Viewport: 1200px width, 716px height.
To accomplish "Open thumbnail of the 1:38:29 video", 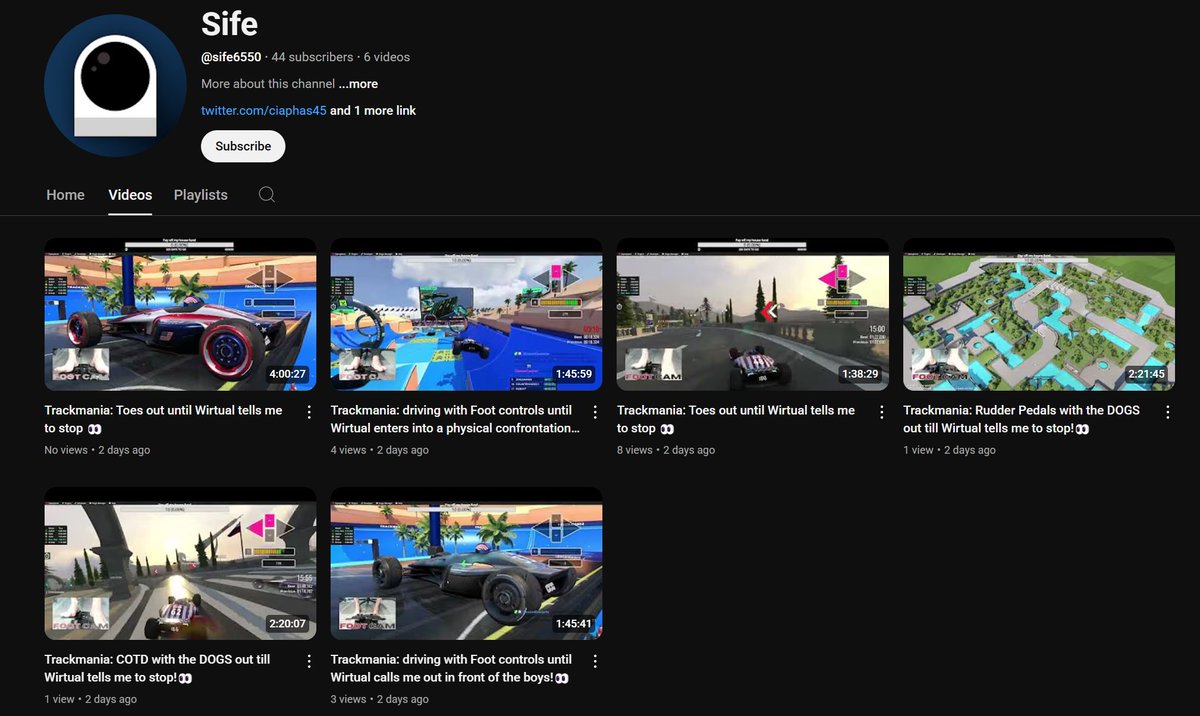I will pyautogui.click(x=753, y=314).
